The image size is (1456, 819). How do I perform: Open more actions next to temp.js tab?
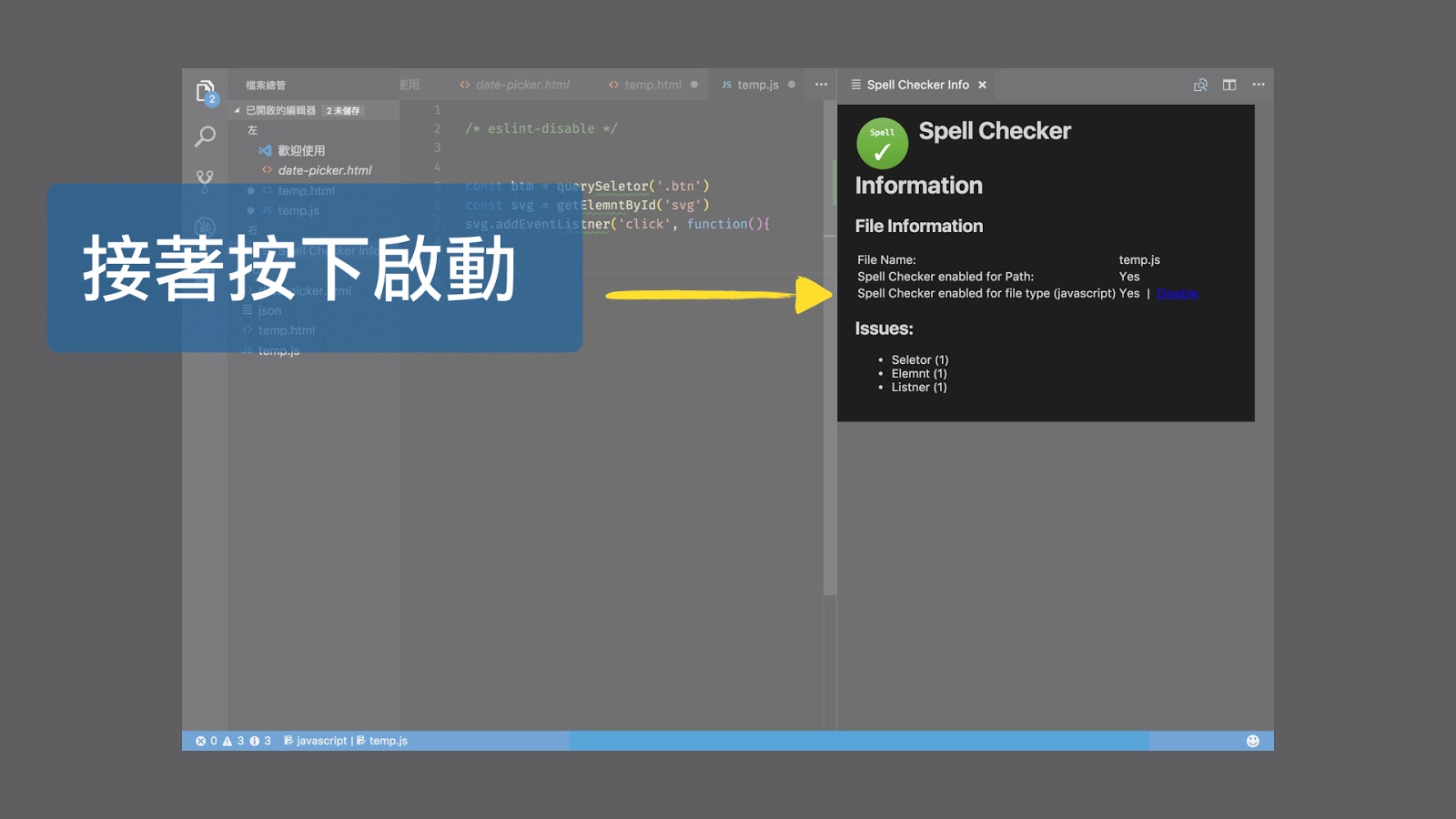821,85
